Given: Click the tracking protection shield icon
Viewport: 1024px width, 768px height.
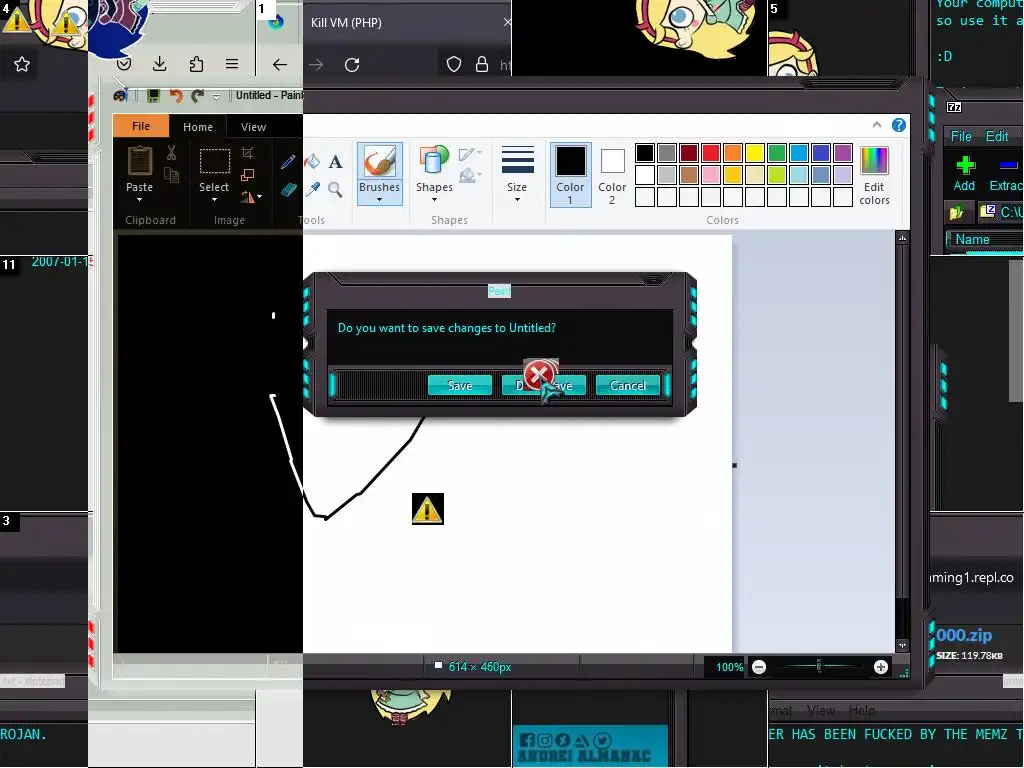Looking at the screenshot, I should coord(454,64).
